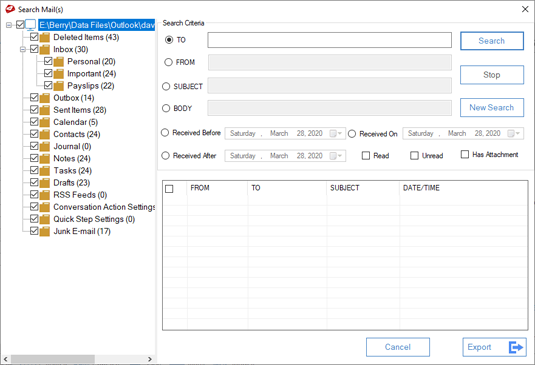
Task: Click the Drafts folder icon
Action: [45, 183]
